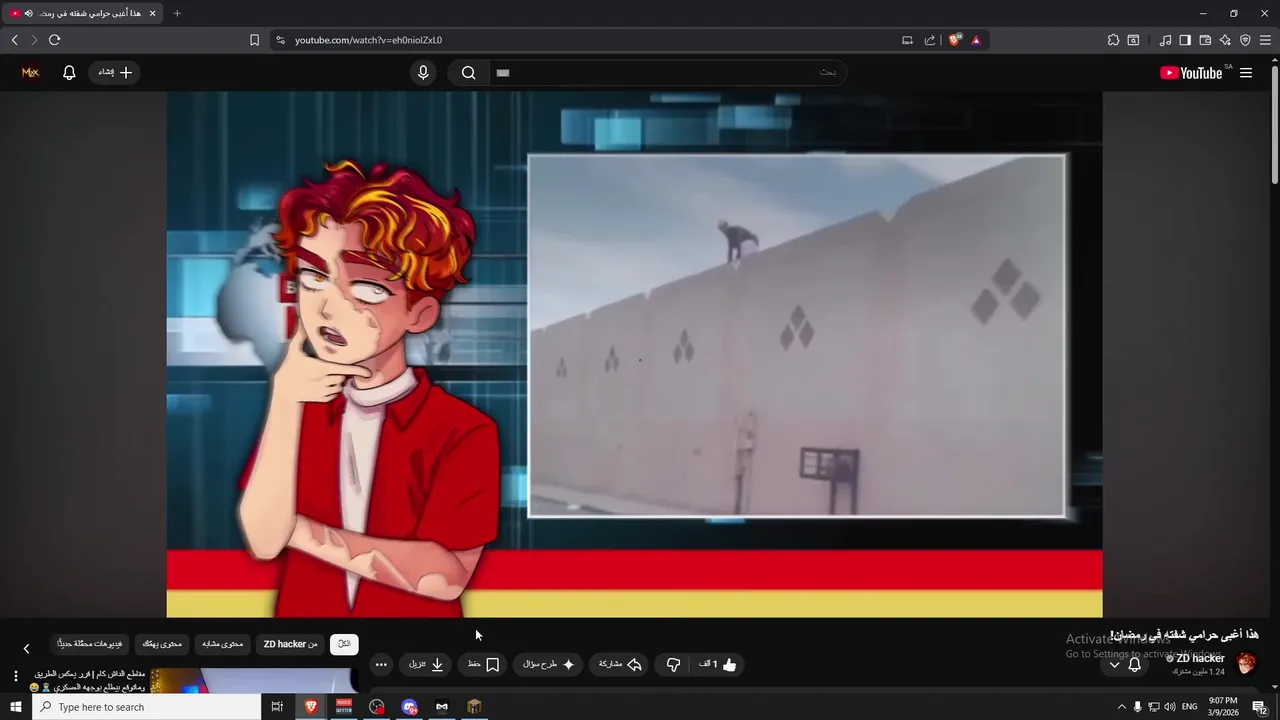1280x720 pixels.
Task: Open YouTube hamburger guide menu
Action: click(x=1246, y=73)
